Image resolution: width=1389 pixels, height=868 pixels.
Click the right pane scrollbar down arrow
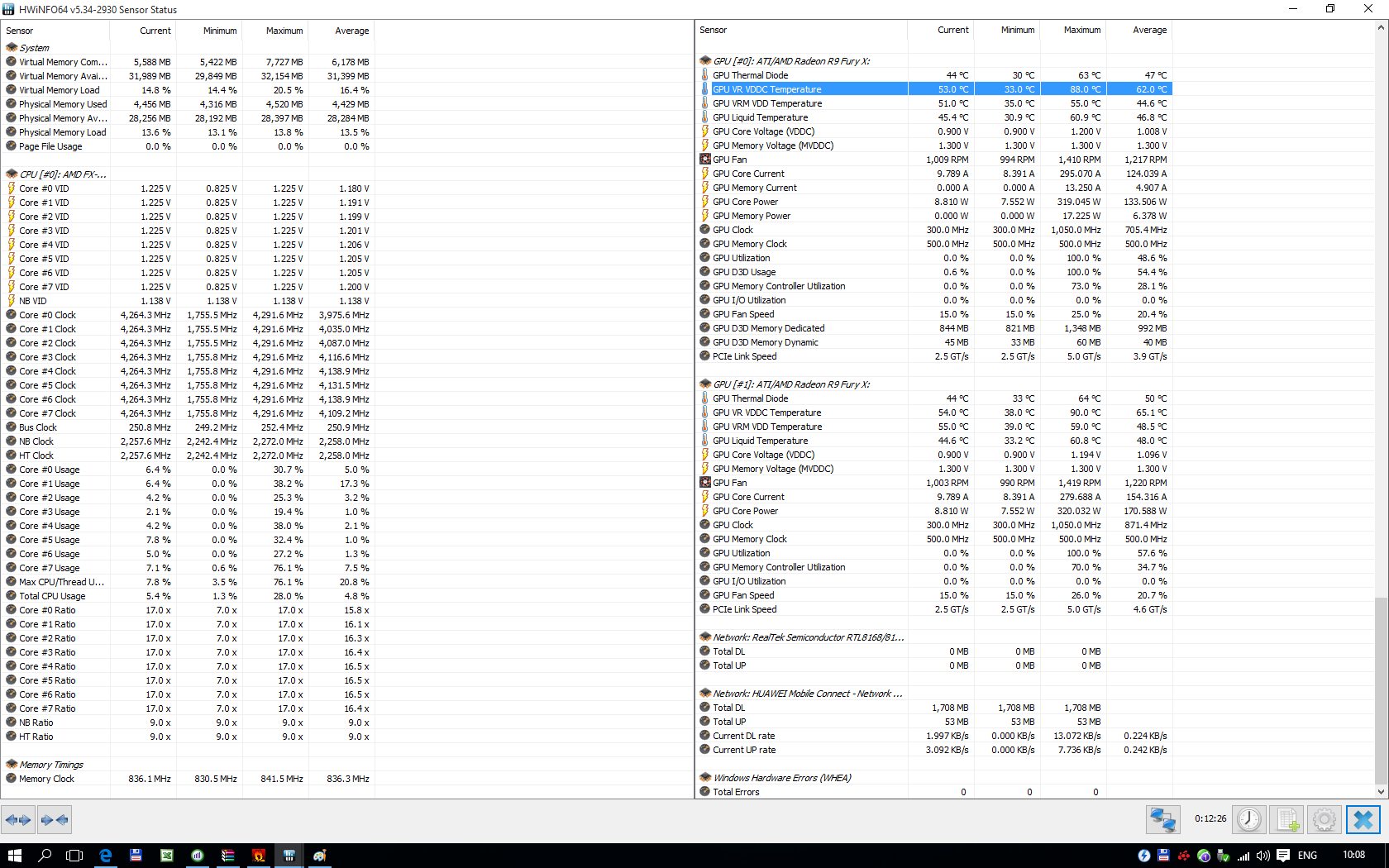click(x=1381, y=791)
